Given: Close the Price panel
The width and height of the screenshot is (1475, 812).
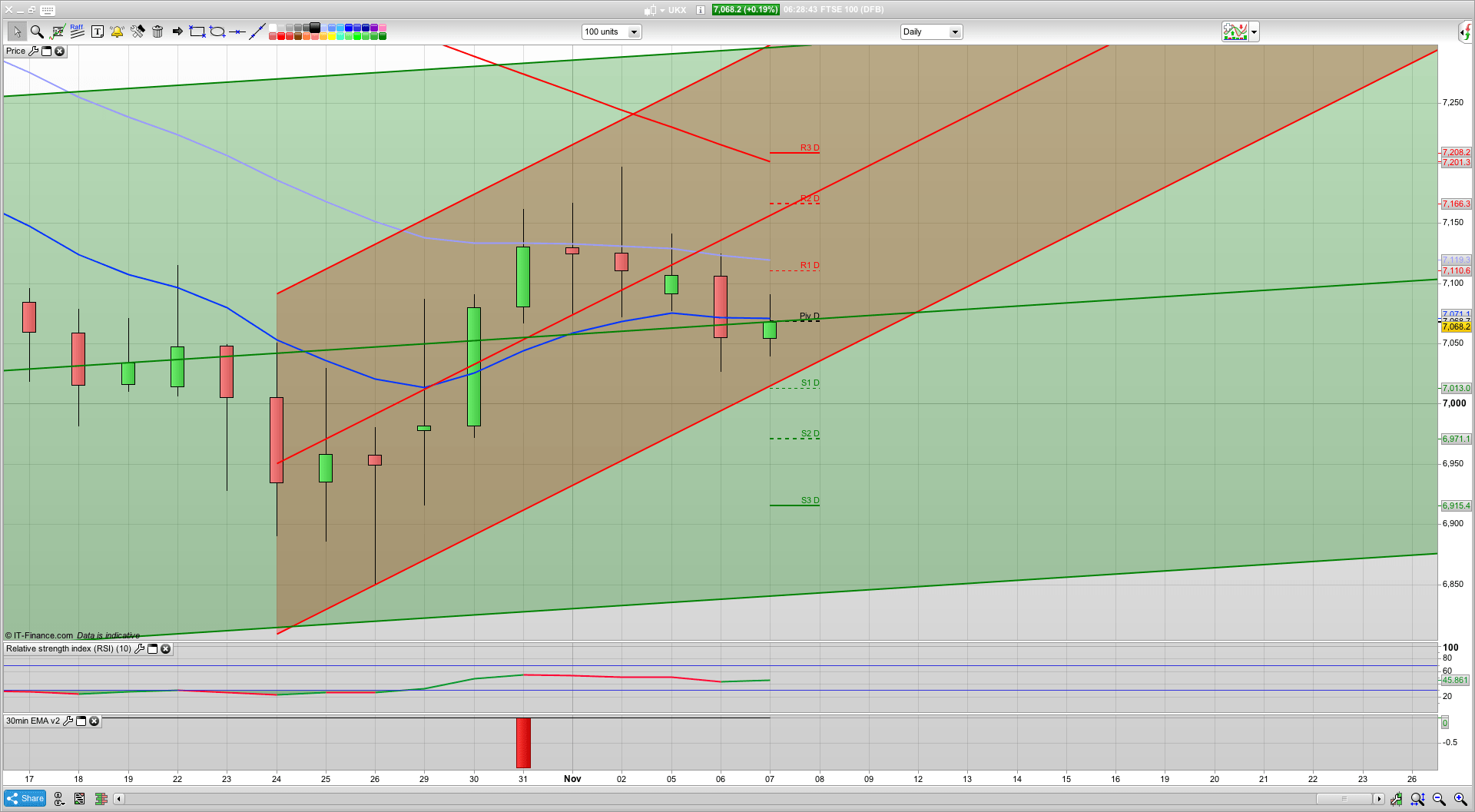Looking at the screenshot, I should click(x=59, y=51).
